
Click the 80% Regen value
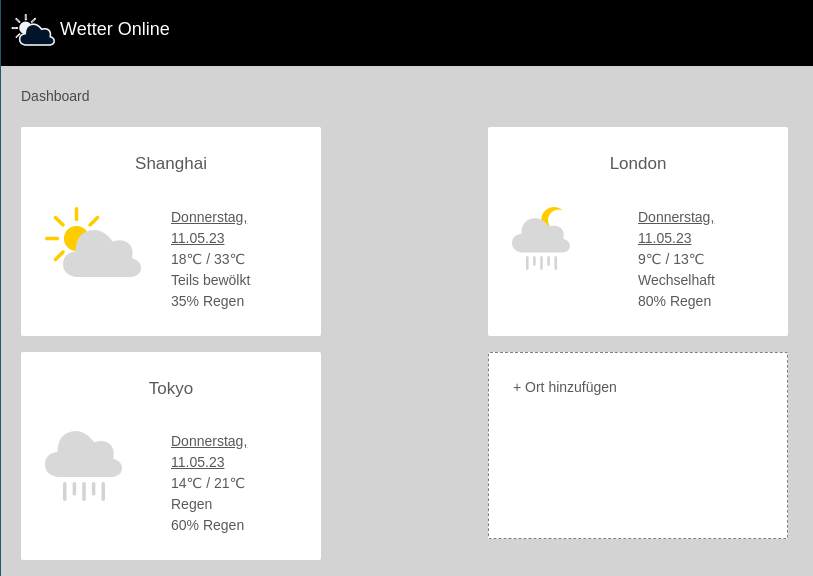[x=674, y=301]
